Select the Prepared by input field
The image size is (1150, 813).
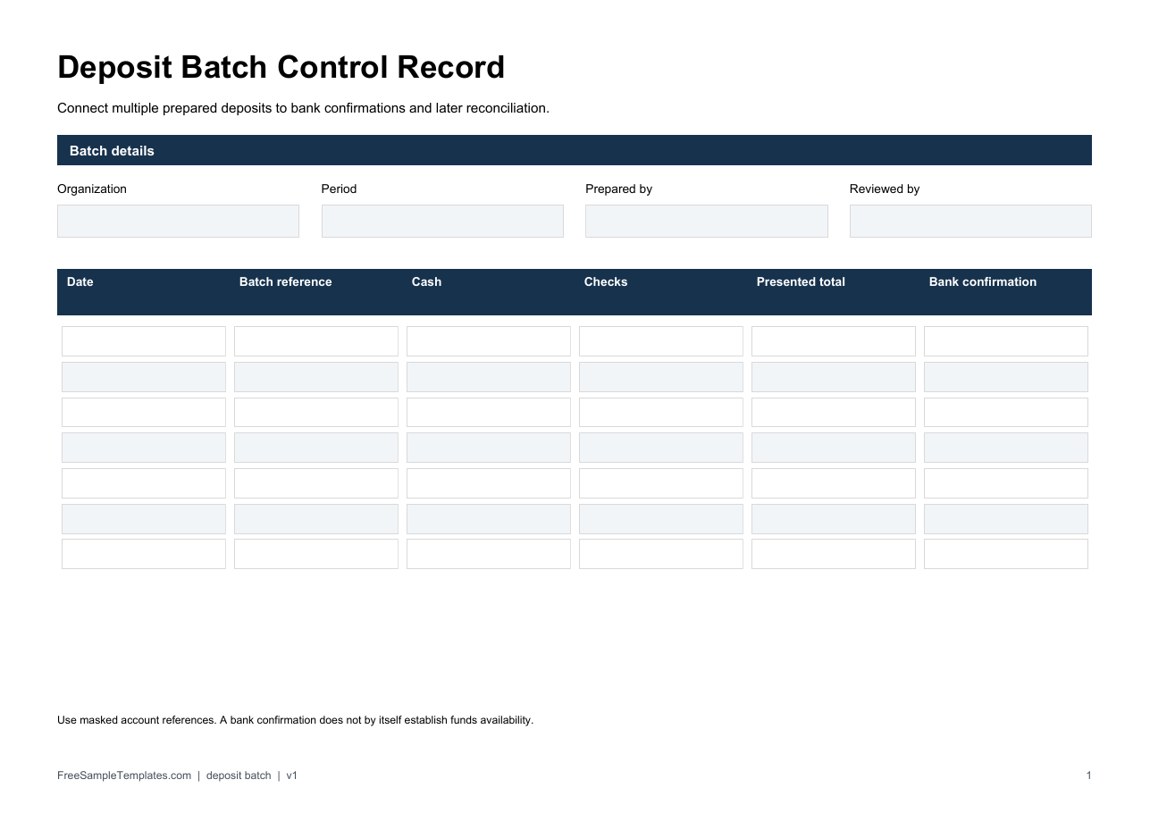[x=706, y=221]
